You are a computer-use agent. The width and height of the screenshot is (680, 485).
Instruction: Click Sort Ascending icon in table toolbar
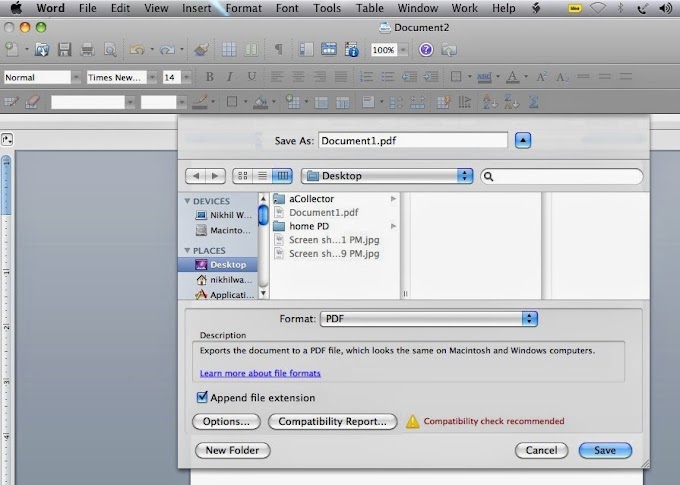[490, 102]
